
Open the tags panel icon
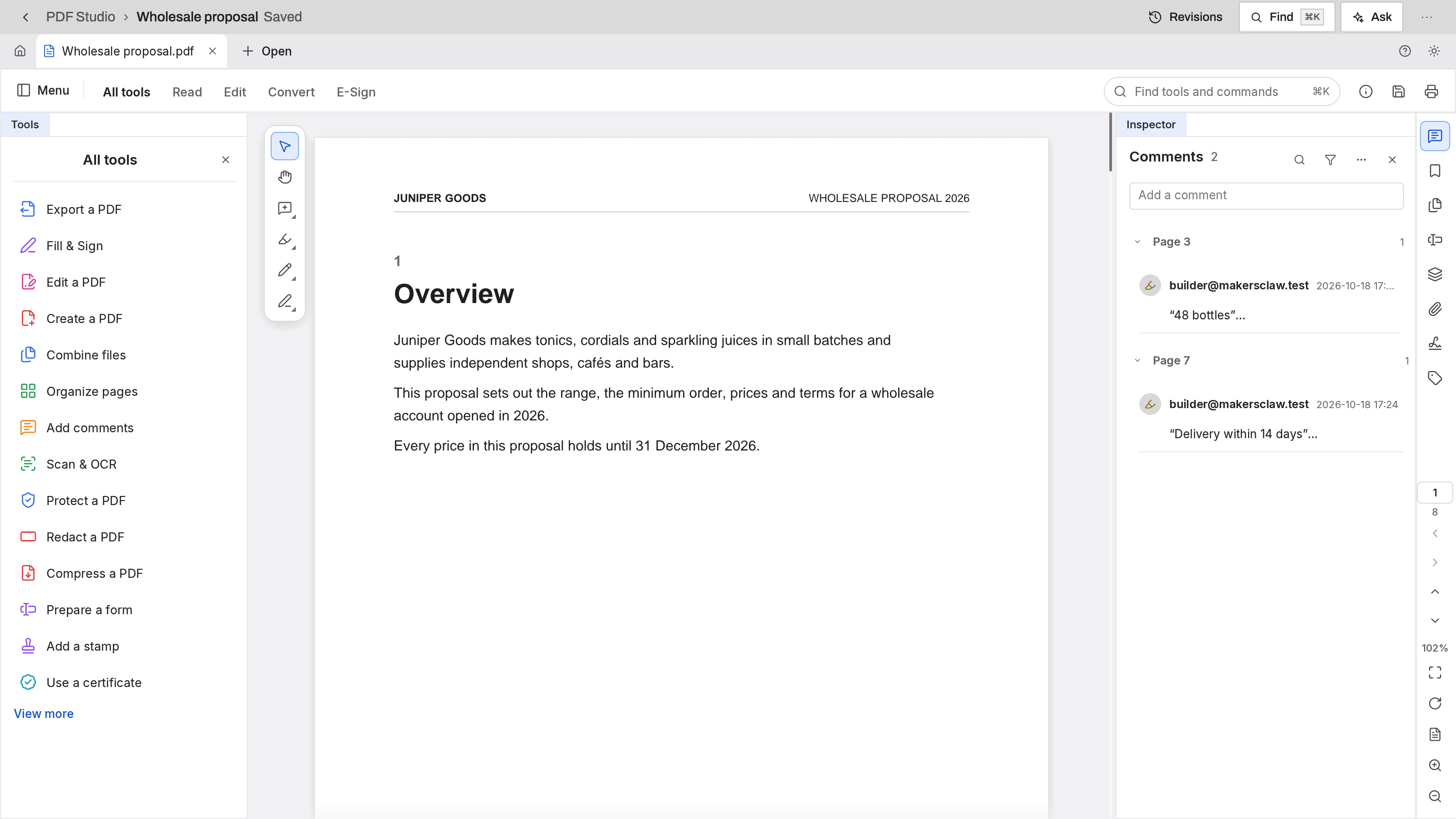(x=1435, y=378)
